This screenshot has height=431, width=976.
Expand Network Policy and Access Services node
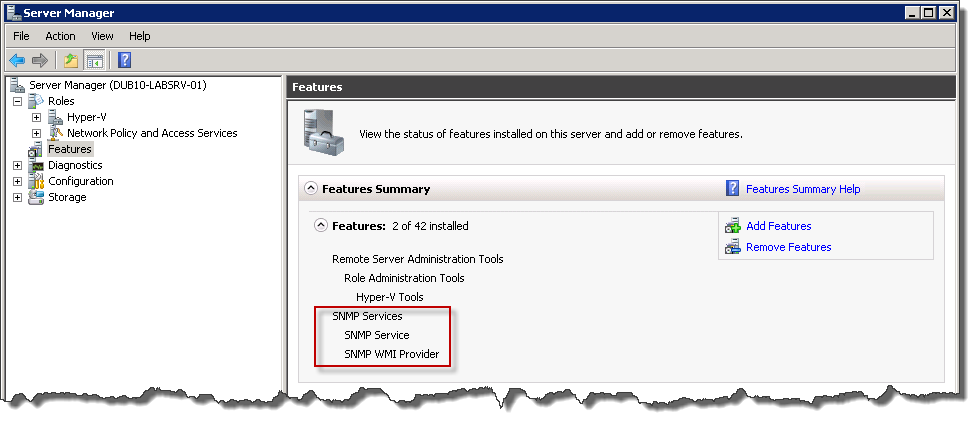point(36,133)
